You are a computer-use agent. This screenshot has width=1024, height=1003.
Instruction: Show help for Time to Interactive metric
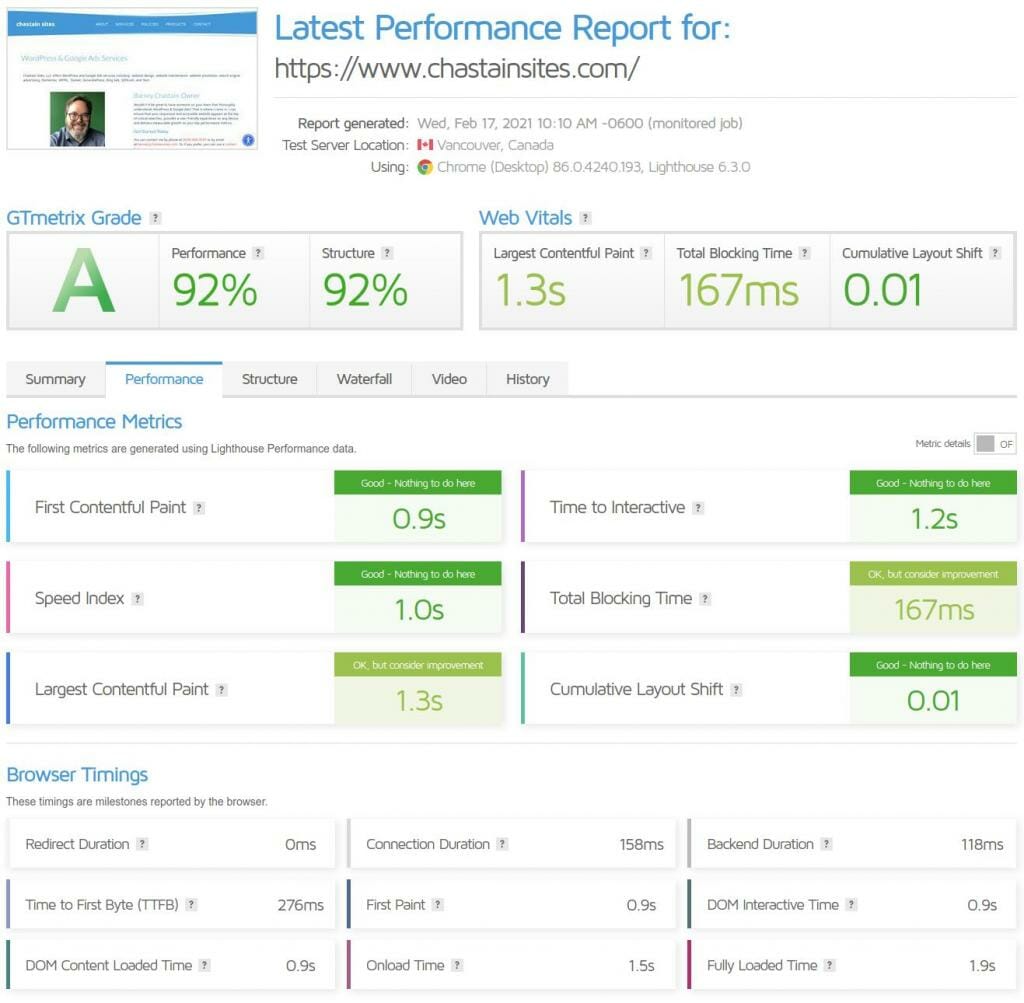click(x=698, y=508)
